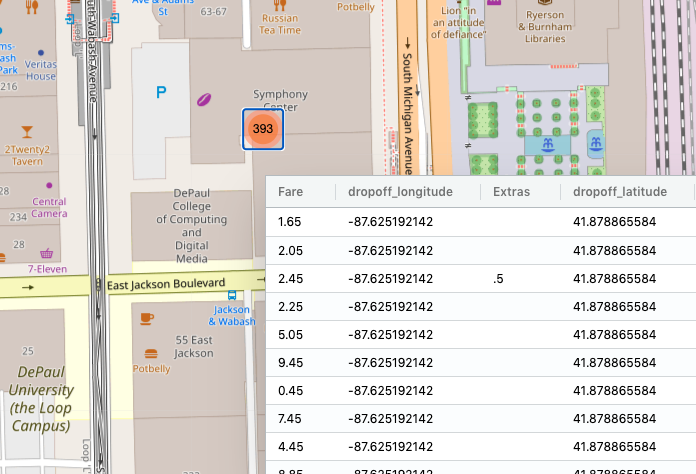Click the Jackson & Wabash bus stop icon
696x474 pixels.
point(232,296)
